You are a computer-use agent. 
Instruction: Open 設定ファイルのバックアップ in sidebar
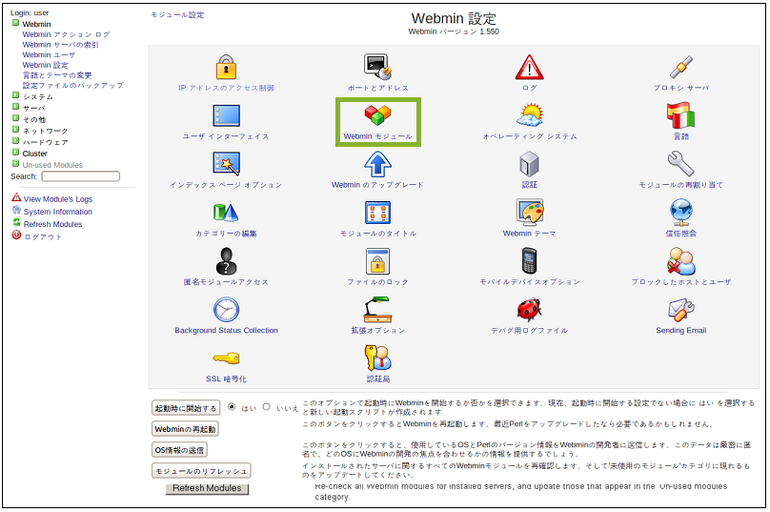[x=73, y=85]
